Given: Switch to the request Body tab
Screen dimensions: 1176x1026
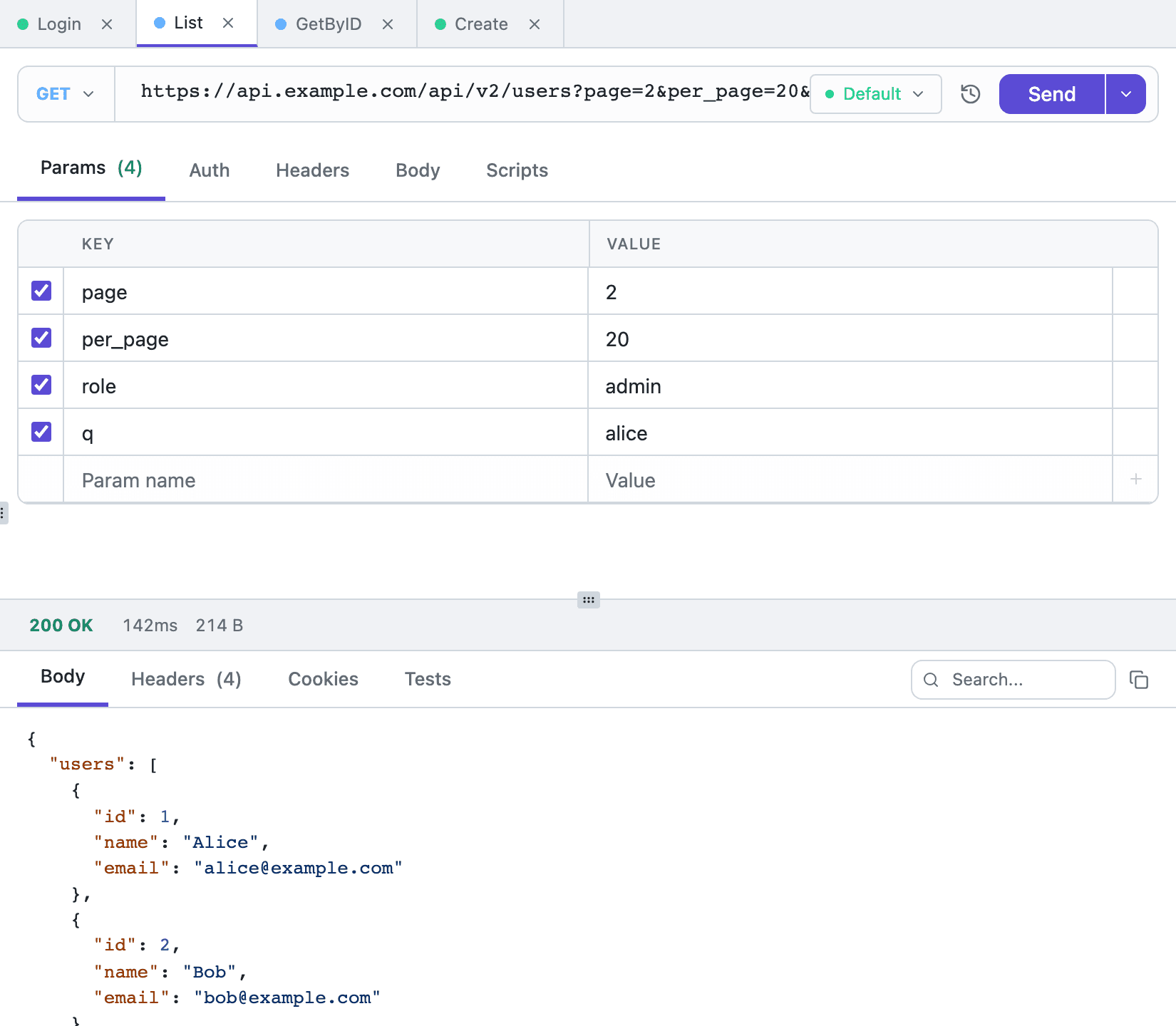Looking at the screenshot, I should coord(418,170).
